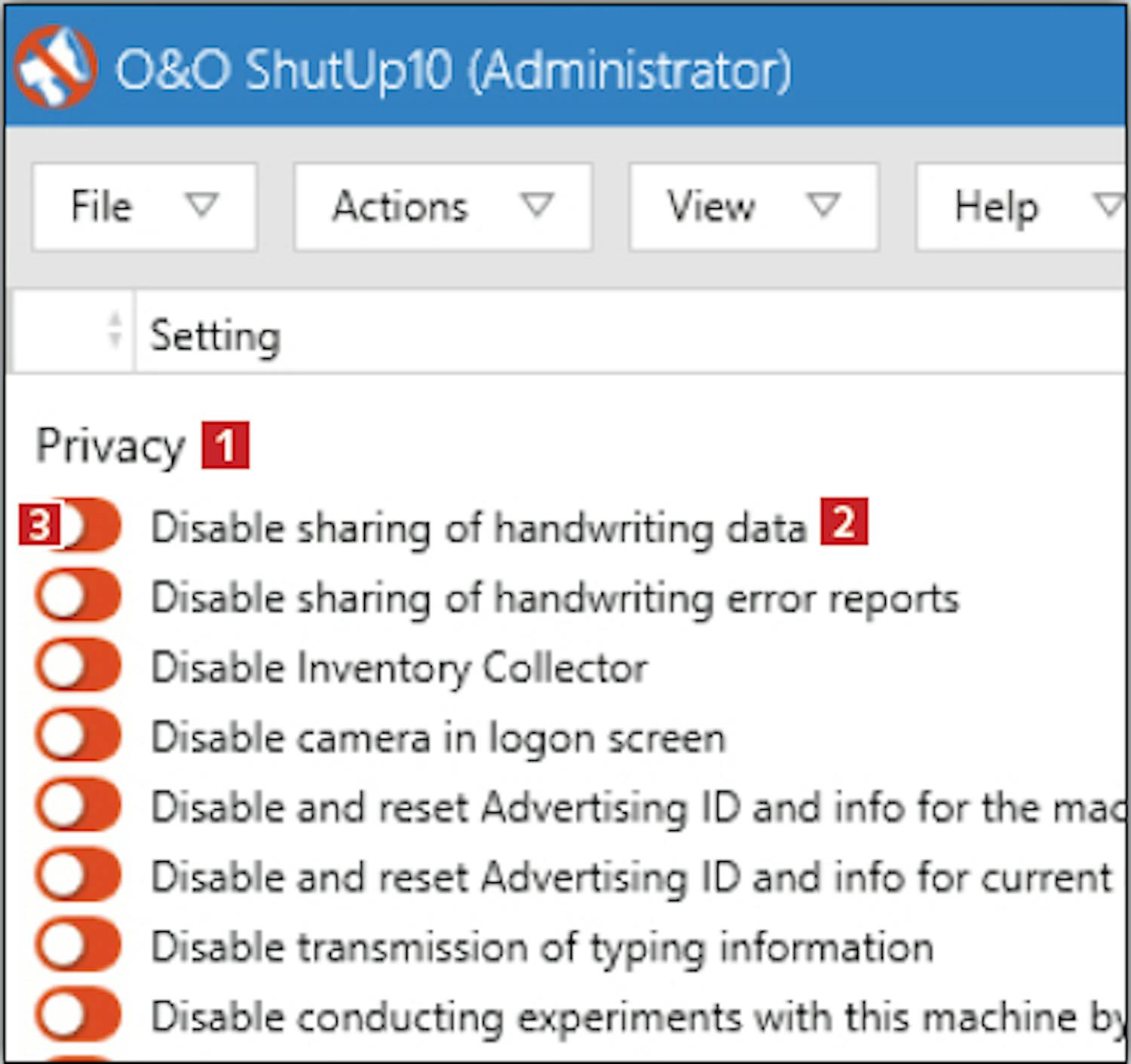Expand the View dropdown arrow

coord(823,205)
